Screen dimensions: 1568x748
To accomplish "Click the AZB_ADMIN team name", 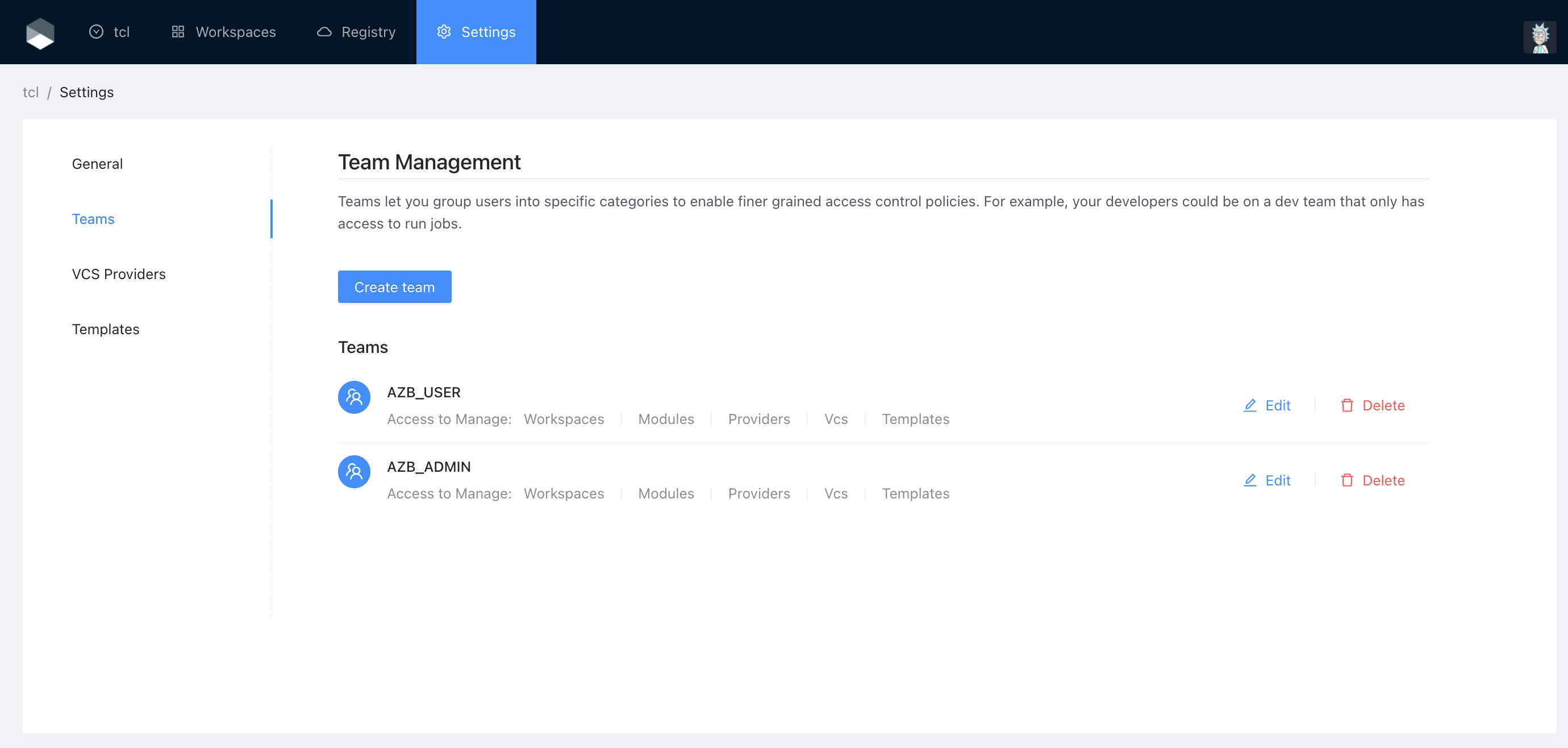I will (x=428, y=467).
